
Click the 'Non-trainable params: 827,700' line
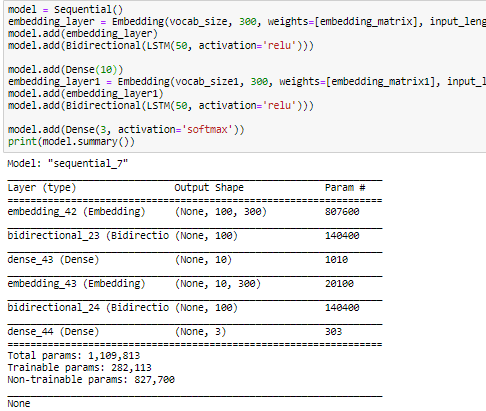[91, 380]
